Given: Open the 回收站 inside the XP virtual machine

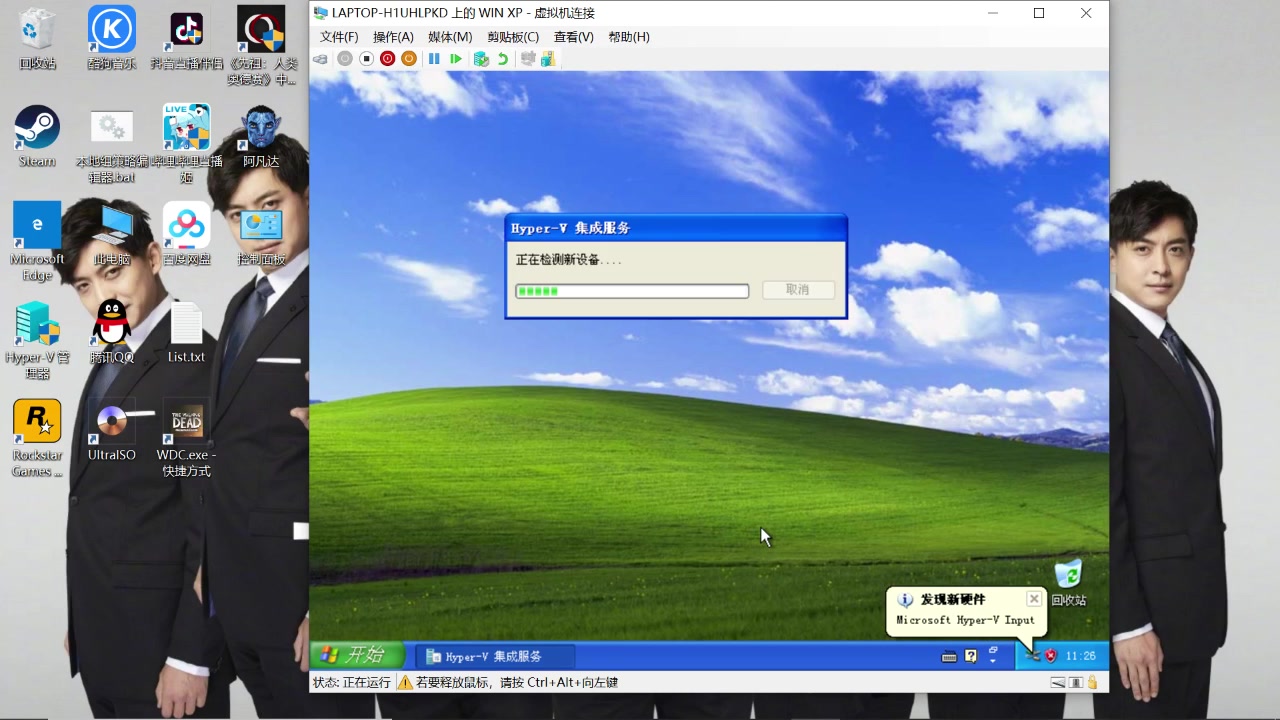Looking at the screenshot, I should 1068,583.
